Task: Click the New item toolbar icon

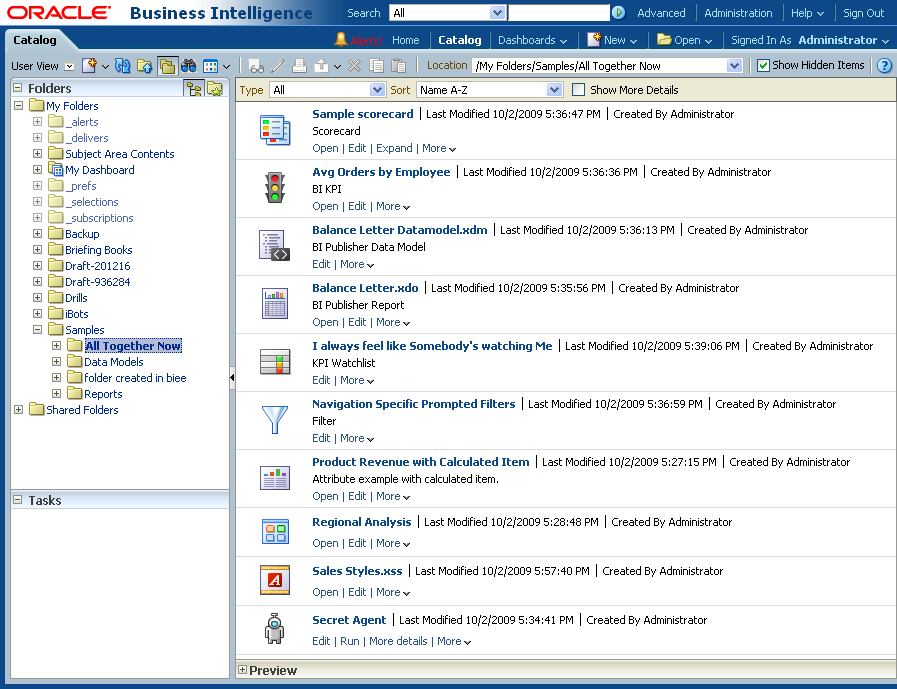Action: tap(89, 66)
